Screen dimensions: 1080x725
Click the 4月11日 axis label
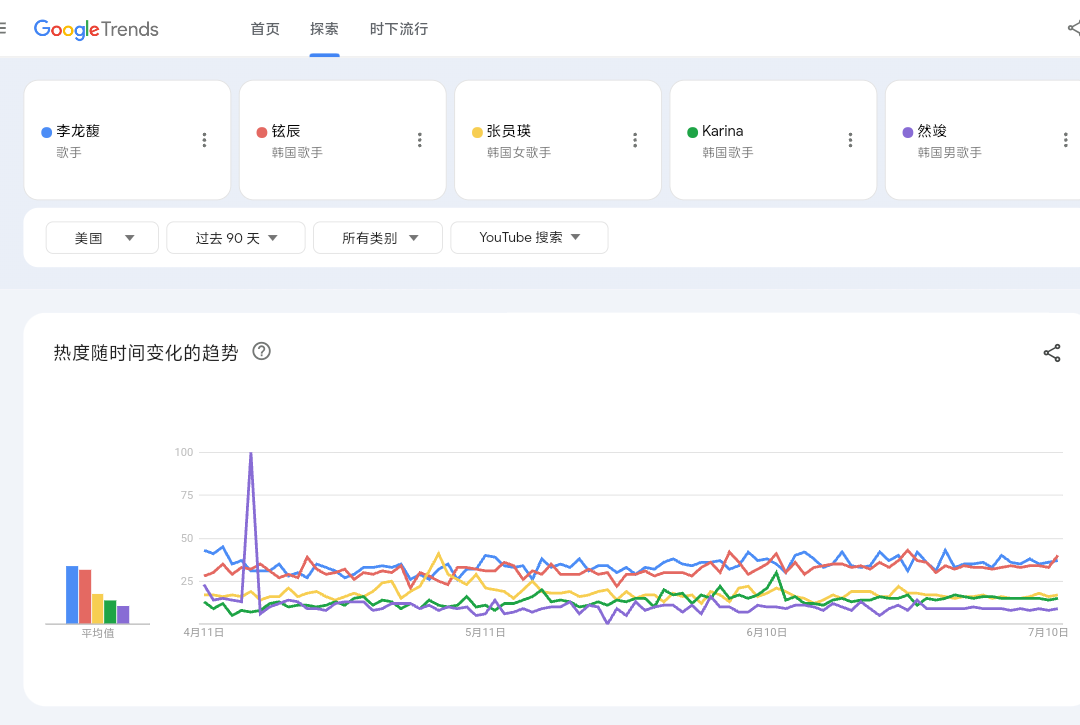[x=203, y=632]
